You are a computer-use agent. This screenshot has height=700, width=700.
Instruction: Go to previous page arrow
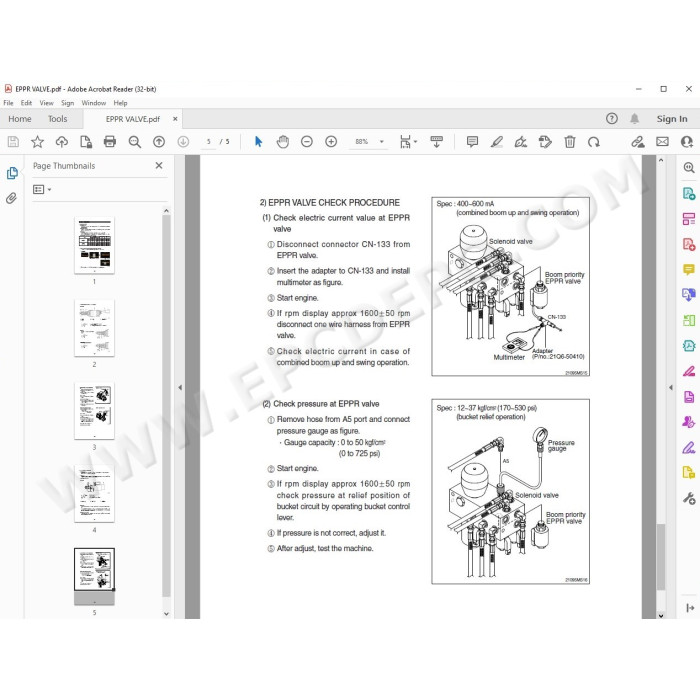pos(159,142)
